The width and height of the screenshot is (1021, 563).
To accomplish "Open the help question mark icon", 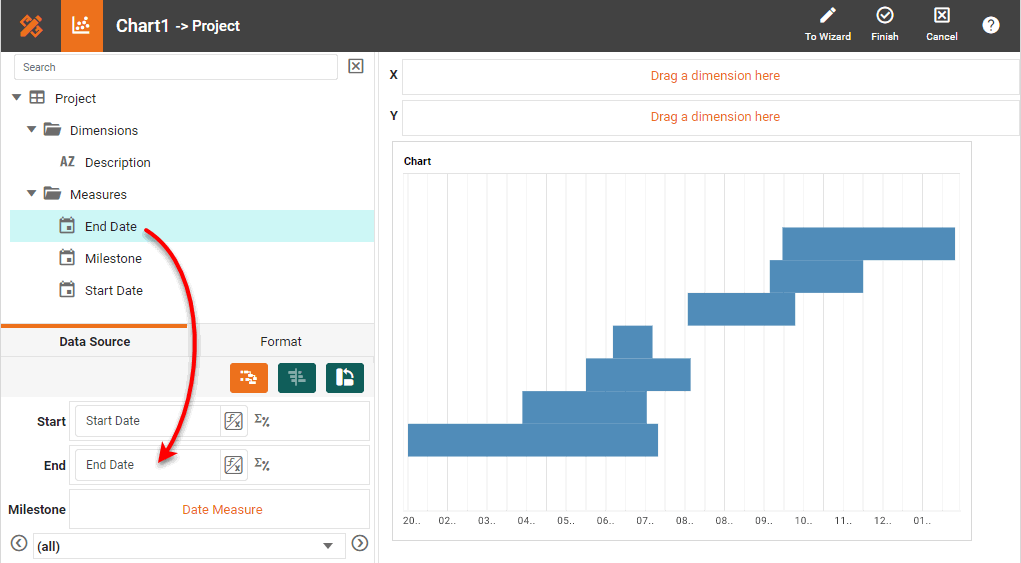I will point(990,25).
